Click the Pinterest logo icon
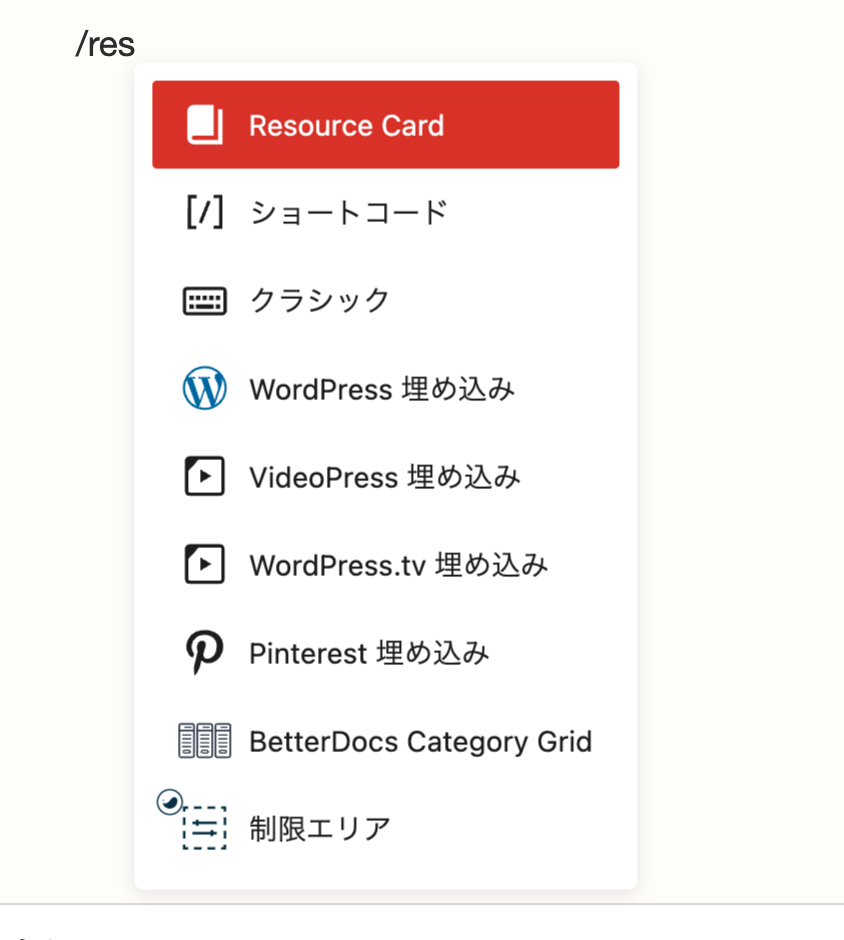This screenshot has width=844, height=940. click(x=205, y=652)
